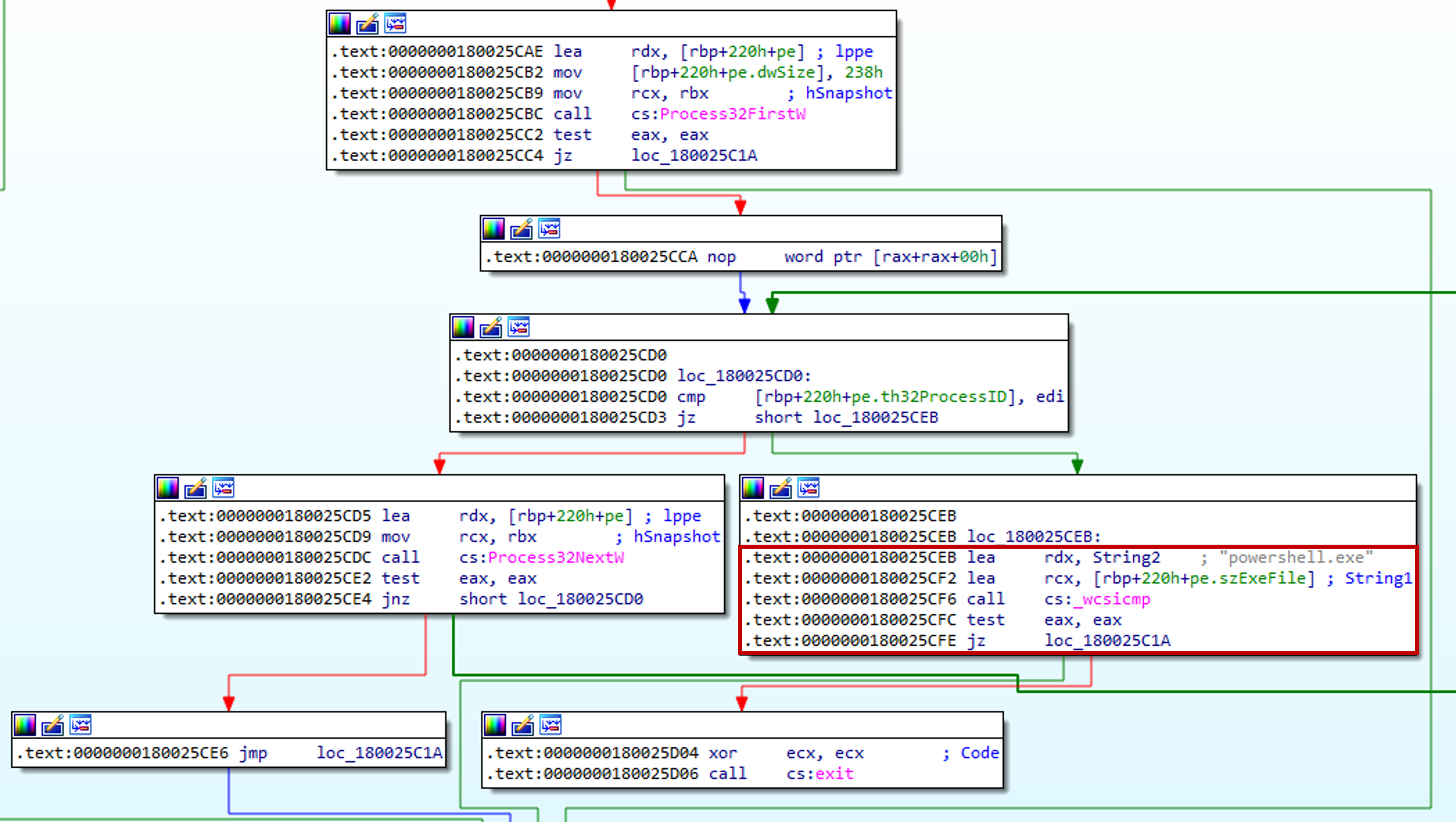This screenshot has width=1456, height=822.
Task: Click node color icon in nop block
Action: pos(493,229)
